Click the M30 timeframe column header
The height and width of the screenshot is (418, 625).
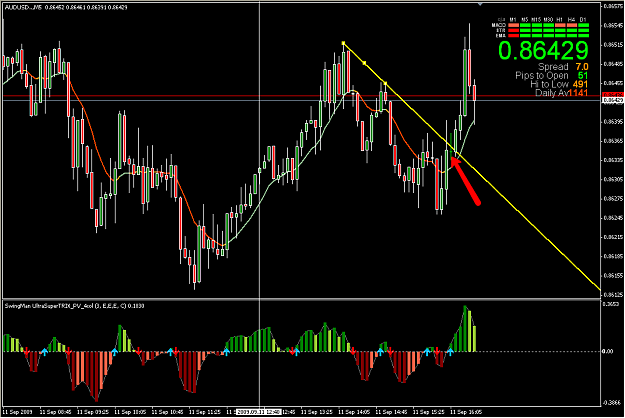pos(548,19)
